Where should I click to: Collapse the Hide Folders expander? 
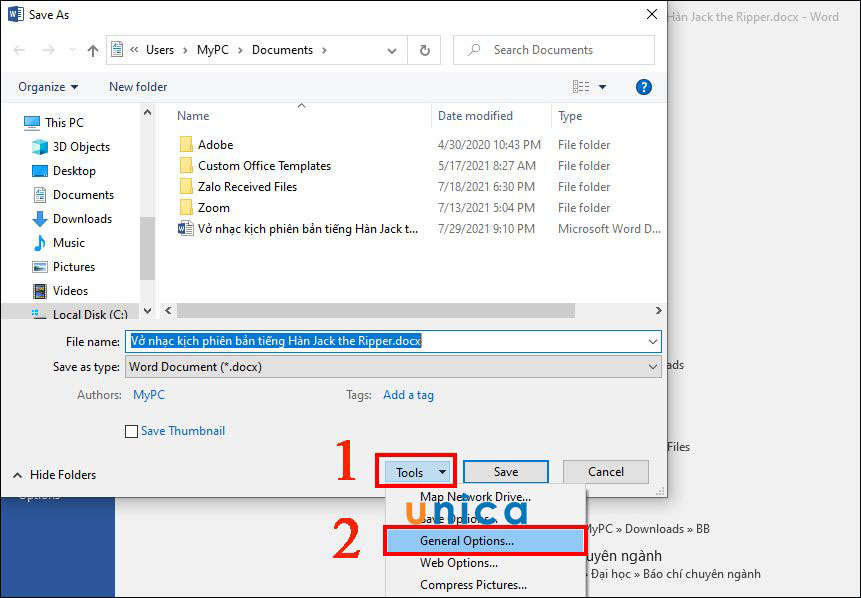click(x=55, y=475)
